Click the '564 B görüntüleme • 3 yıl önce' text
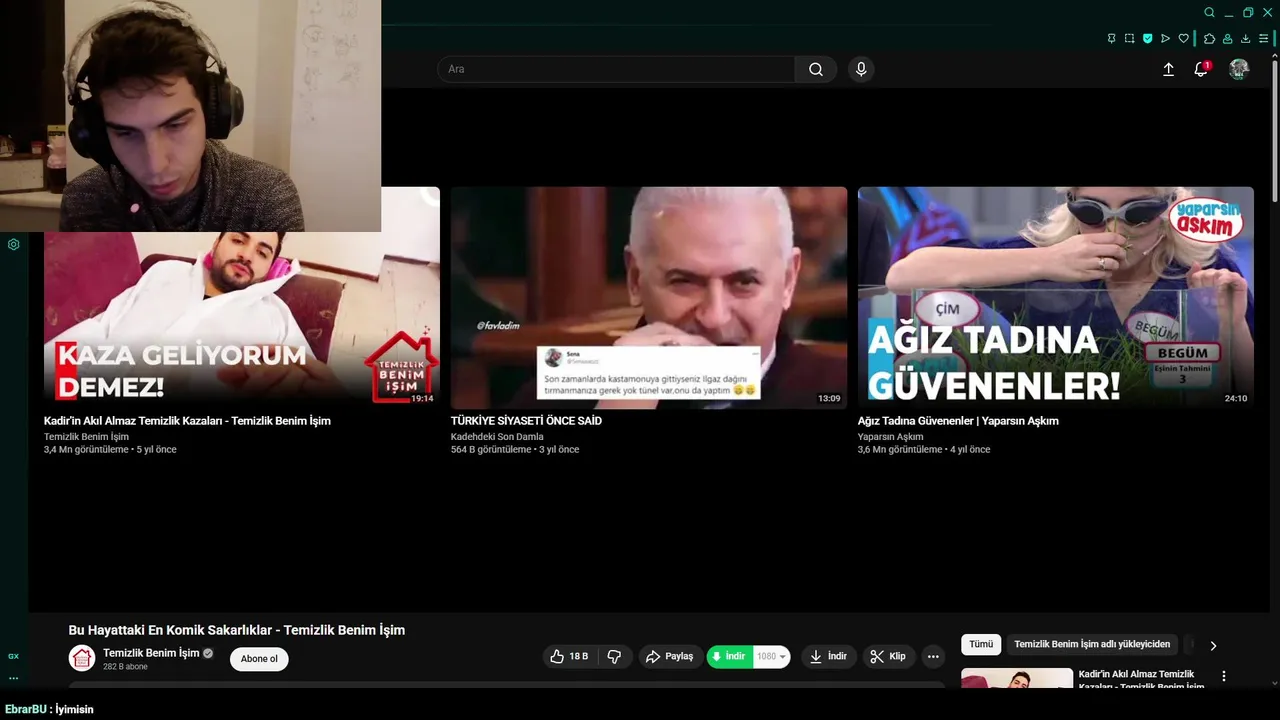 coord(515,450)
